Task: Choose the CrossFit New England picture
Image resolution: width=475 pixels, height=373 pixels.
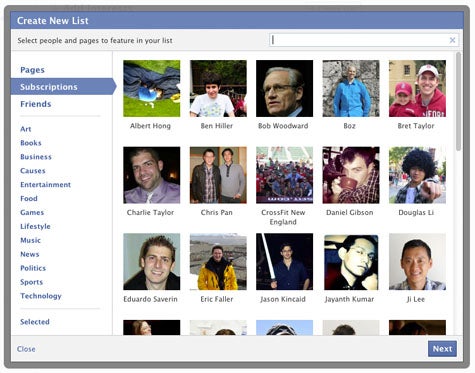Action: pos(284,175)
